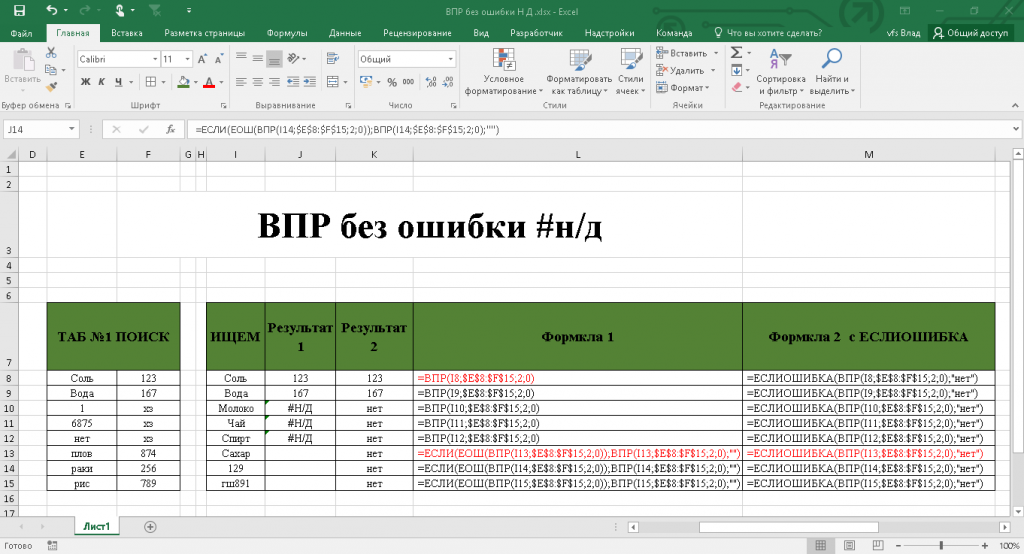Screen dimensions: 1024x554
Task: Increase font size with large A icon
Action: [202, 59]
